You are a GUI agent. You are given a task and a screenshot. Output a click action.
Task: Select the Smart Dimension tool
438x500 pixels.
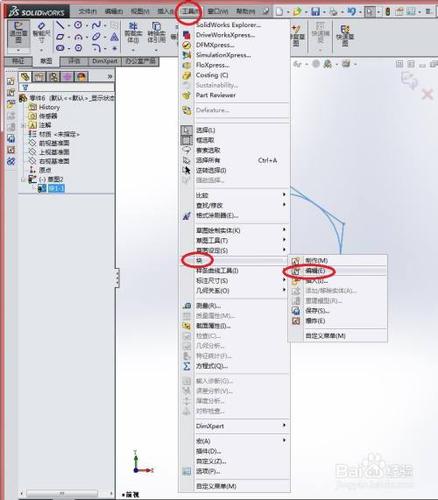click(41, 33)
